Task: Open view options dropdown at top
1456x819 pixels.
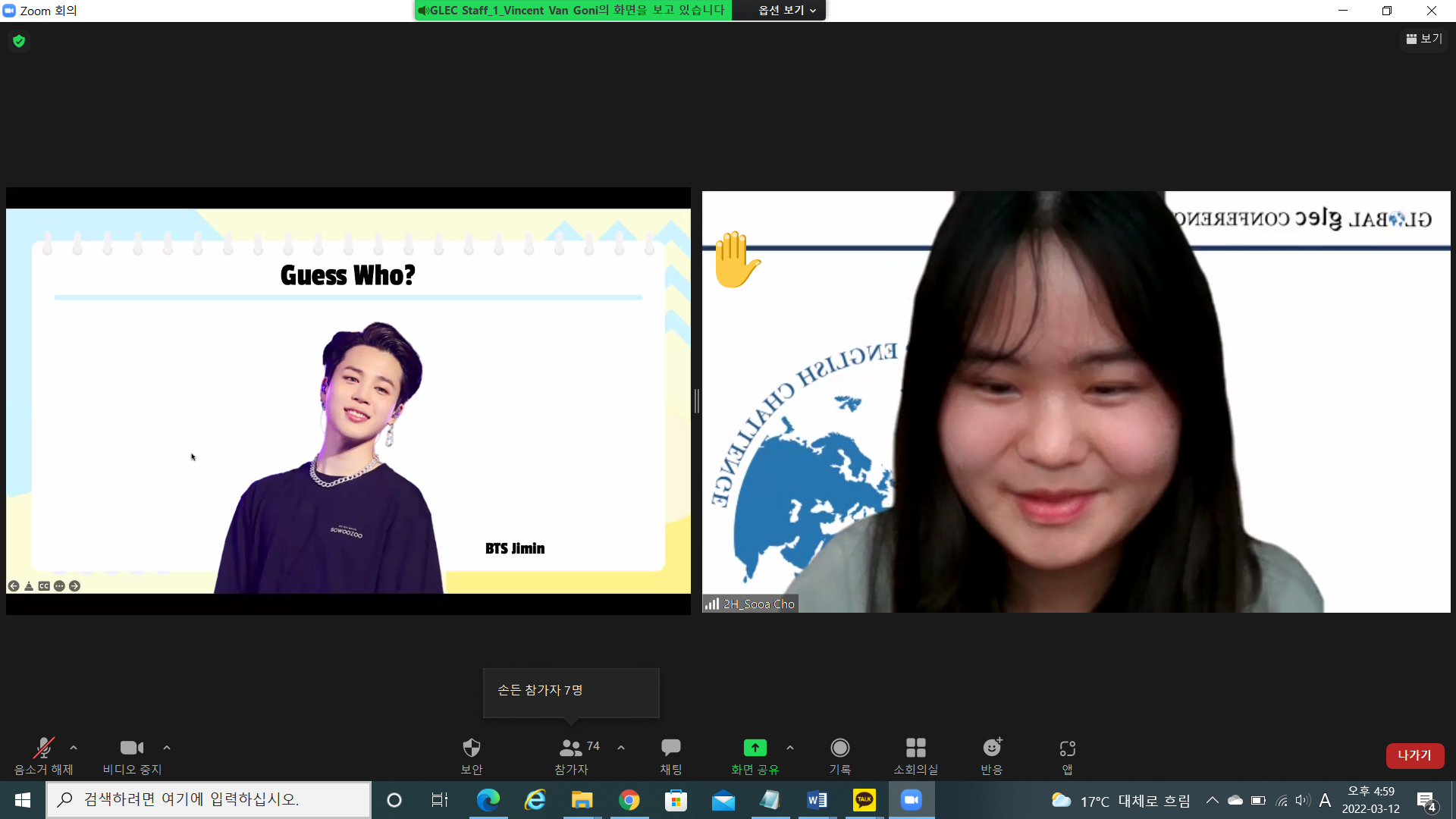Action: click(x=787, y=11)
